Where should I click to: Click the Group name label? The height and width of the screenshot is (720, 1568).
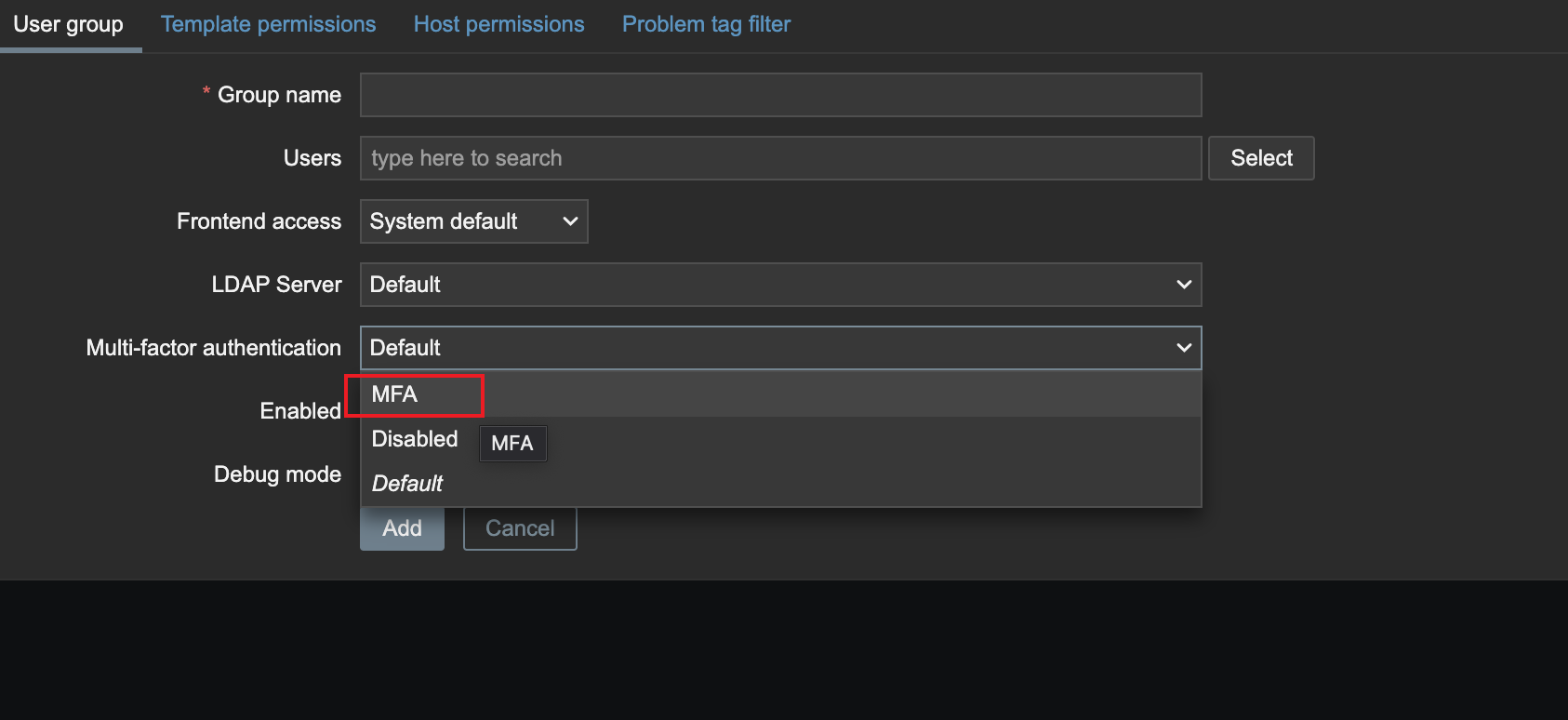pos(279,95)
